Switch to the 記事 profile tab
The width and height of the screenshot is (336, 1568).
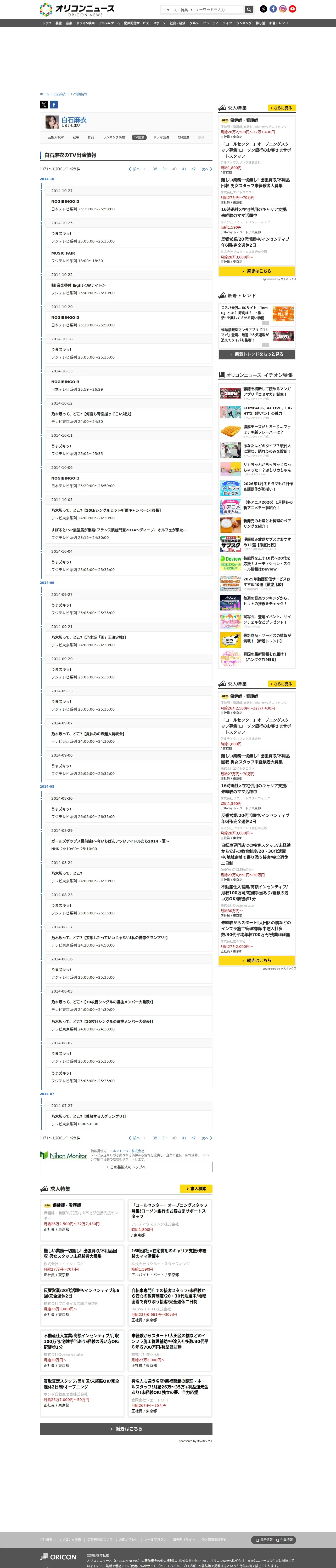pos(76,137)
